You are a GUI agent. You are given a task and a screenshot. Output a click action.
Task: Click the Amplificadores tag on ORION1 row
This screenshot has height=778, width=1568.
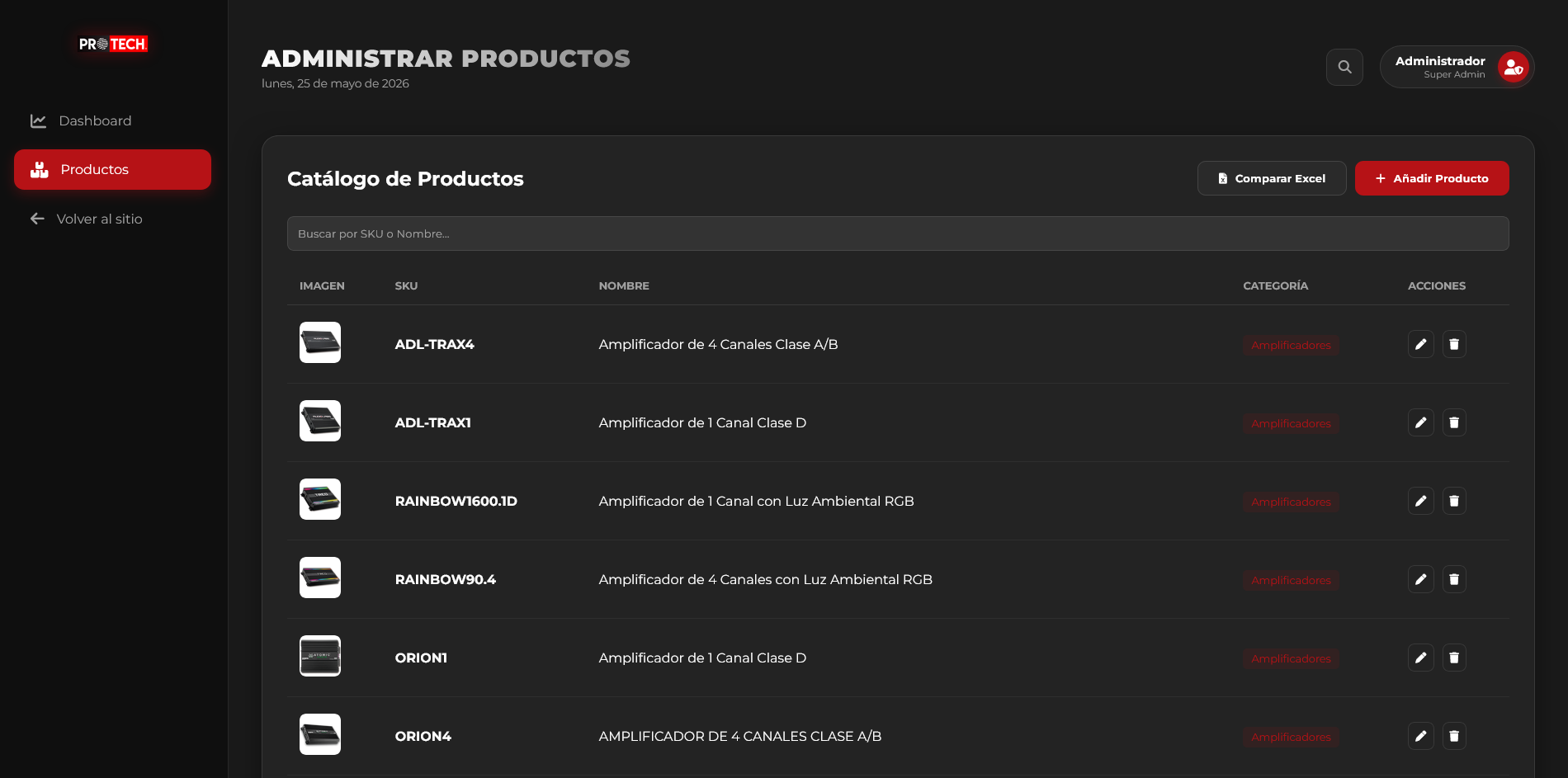(1291, 658)
